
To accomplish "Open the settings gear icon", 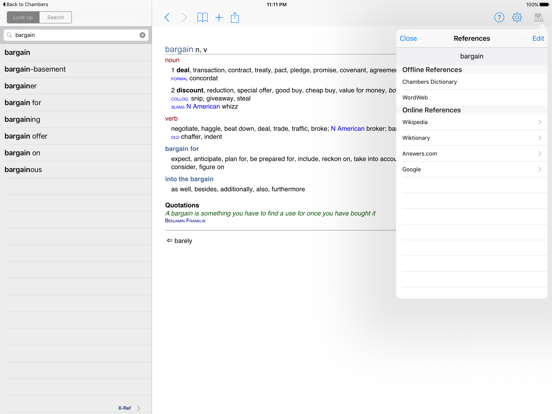I will tap(517, 17).
